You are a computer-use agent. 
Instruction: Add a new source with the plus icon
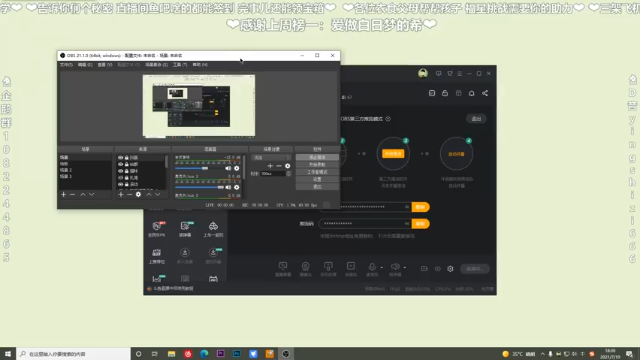point(120,195)
